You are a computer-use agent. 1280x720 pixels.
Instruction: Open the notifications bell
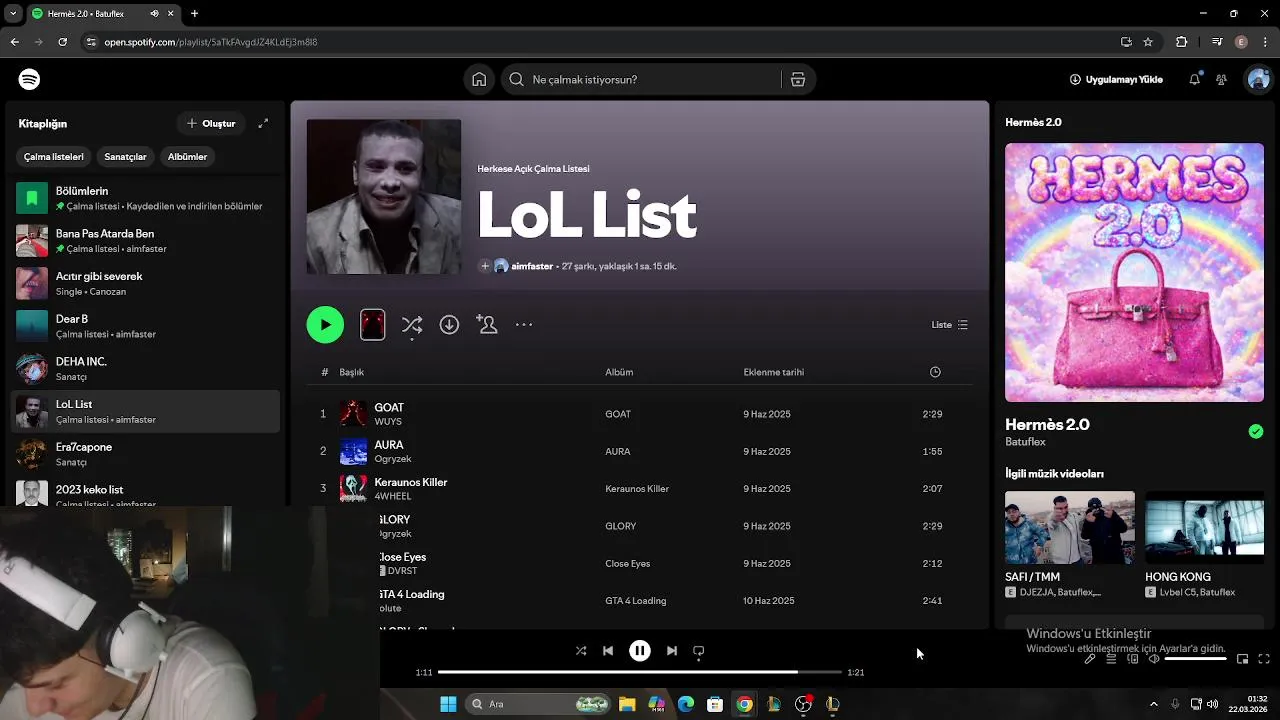pyautogui.click(x=1194, y=79)
